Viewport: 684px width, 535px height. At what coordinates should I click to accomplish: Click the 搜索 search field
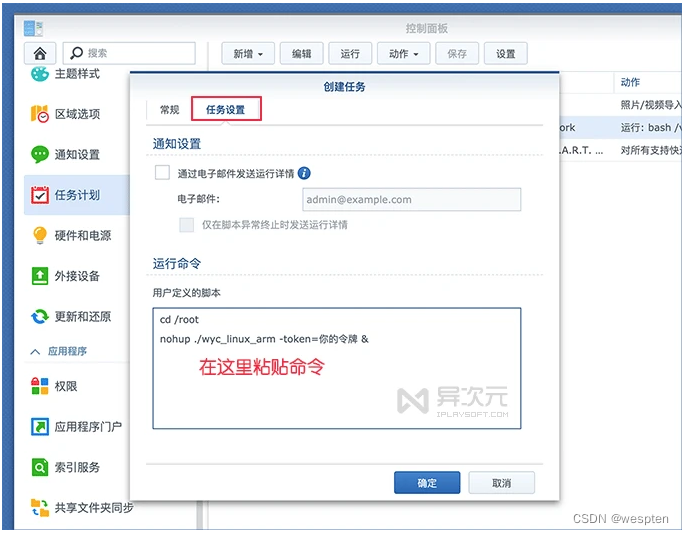click(x=129, y=53)
